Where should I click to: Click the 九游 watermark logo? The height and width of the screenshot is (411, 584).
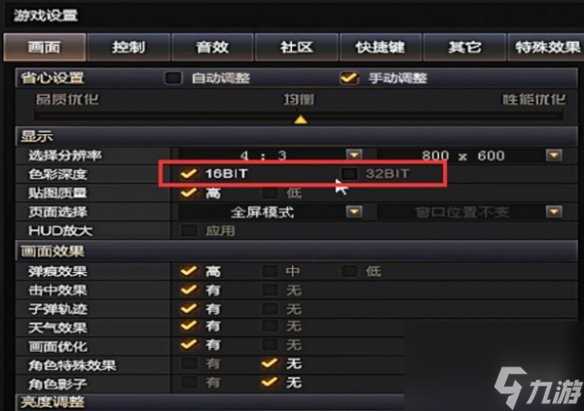538,387
